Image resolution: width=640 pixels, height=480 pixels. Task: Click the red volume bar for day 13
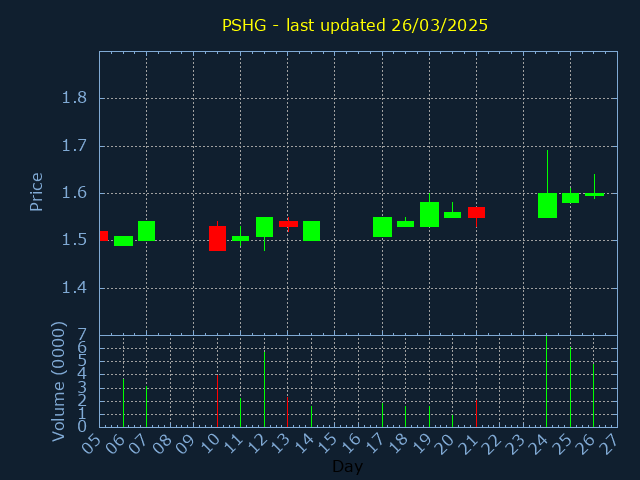pyautogui.click(x=287, y=412)
